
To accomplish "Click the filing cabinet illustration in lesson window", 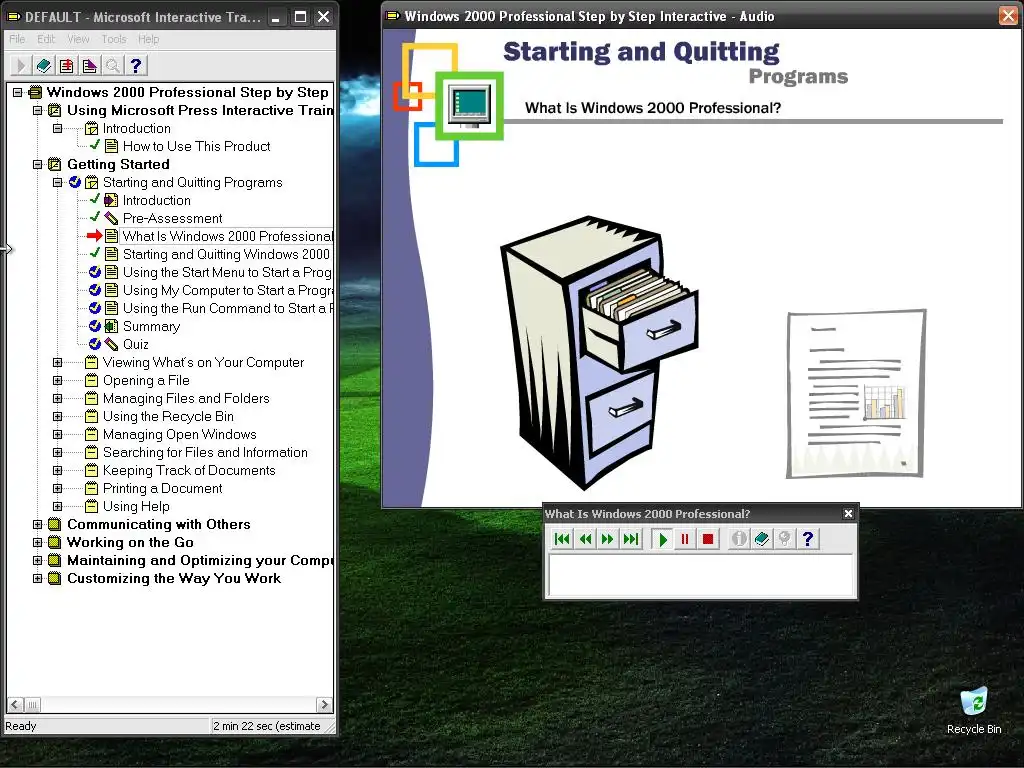I will (599, 353).
